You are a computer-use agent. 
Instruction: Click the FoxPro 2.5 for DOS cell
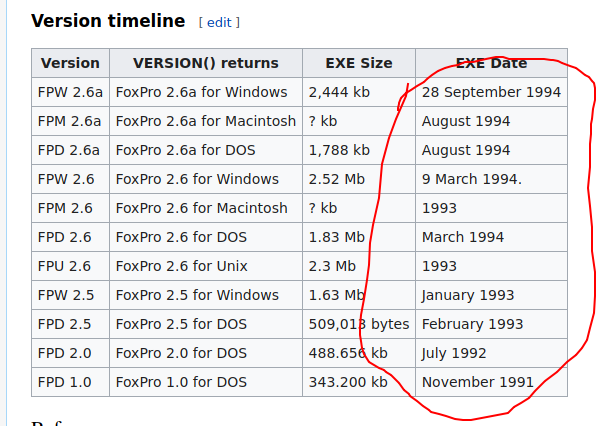click(x=206, y=324)
